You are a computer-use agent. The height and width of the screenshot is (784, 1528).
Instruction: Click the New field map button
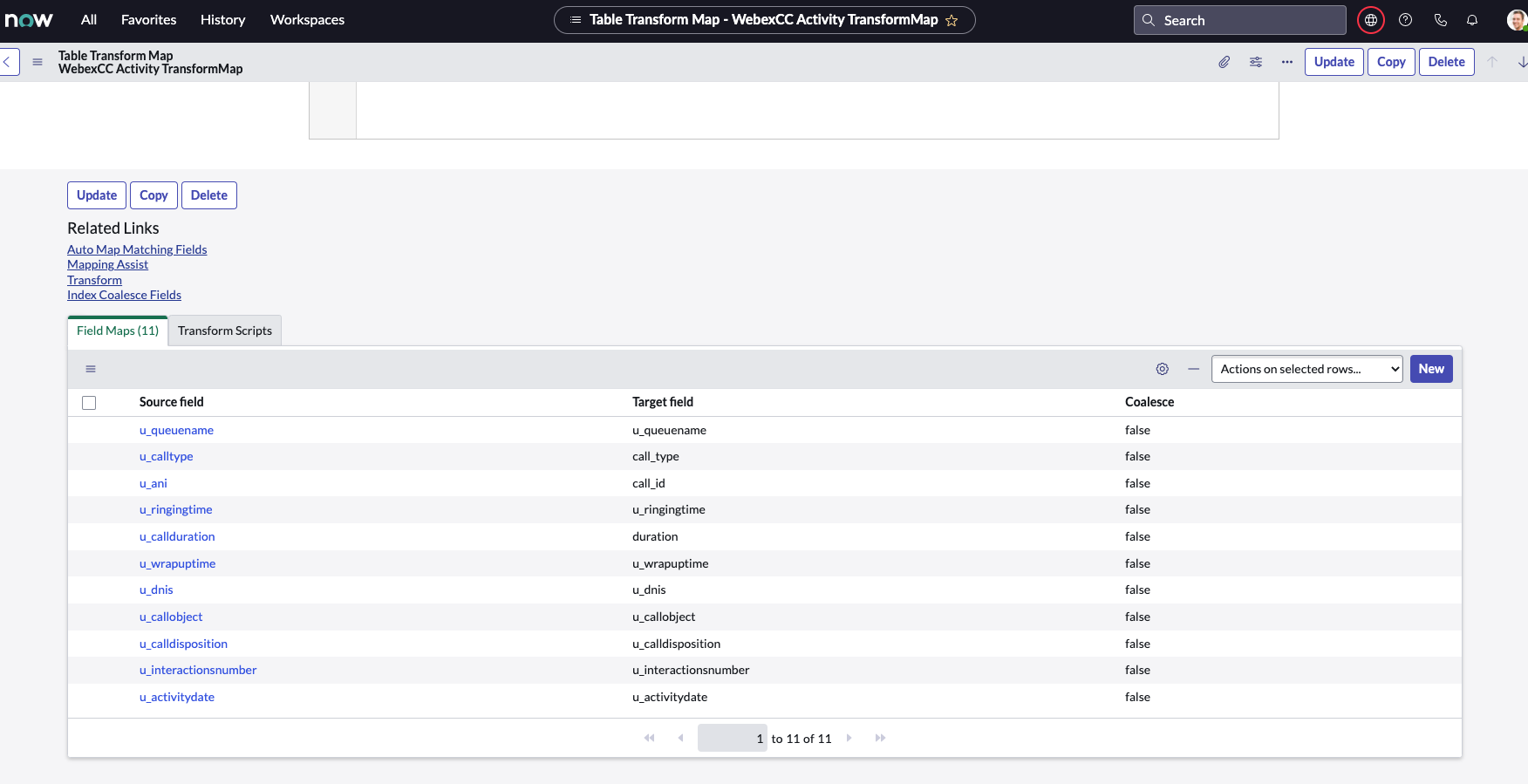coord(1431,369)
